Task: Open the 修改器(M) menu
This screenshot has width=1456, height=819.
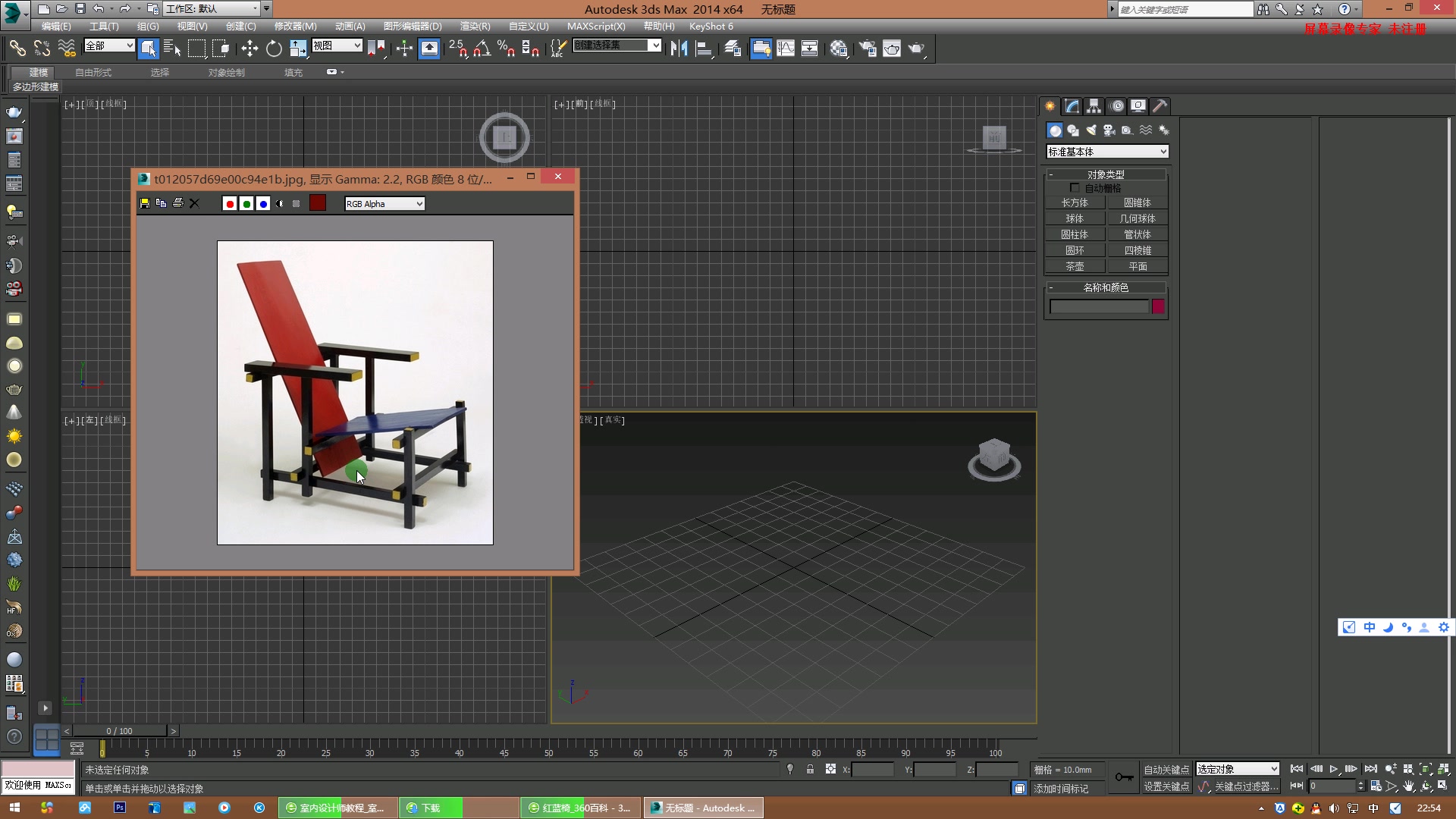Action: pos(295,27)
